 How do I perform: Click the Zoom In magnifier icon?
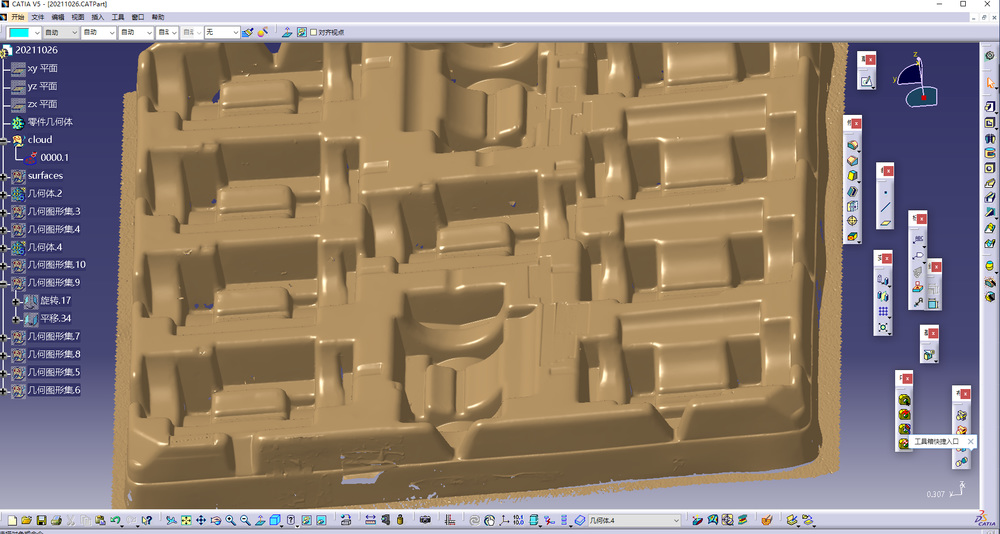coord(230,520)
